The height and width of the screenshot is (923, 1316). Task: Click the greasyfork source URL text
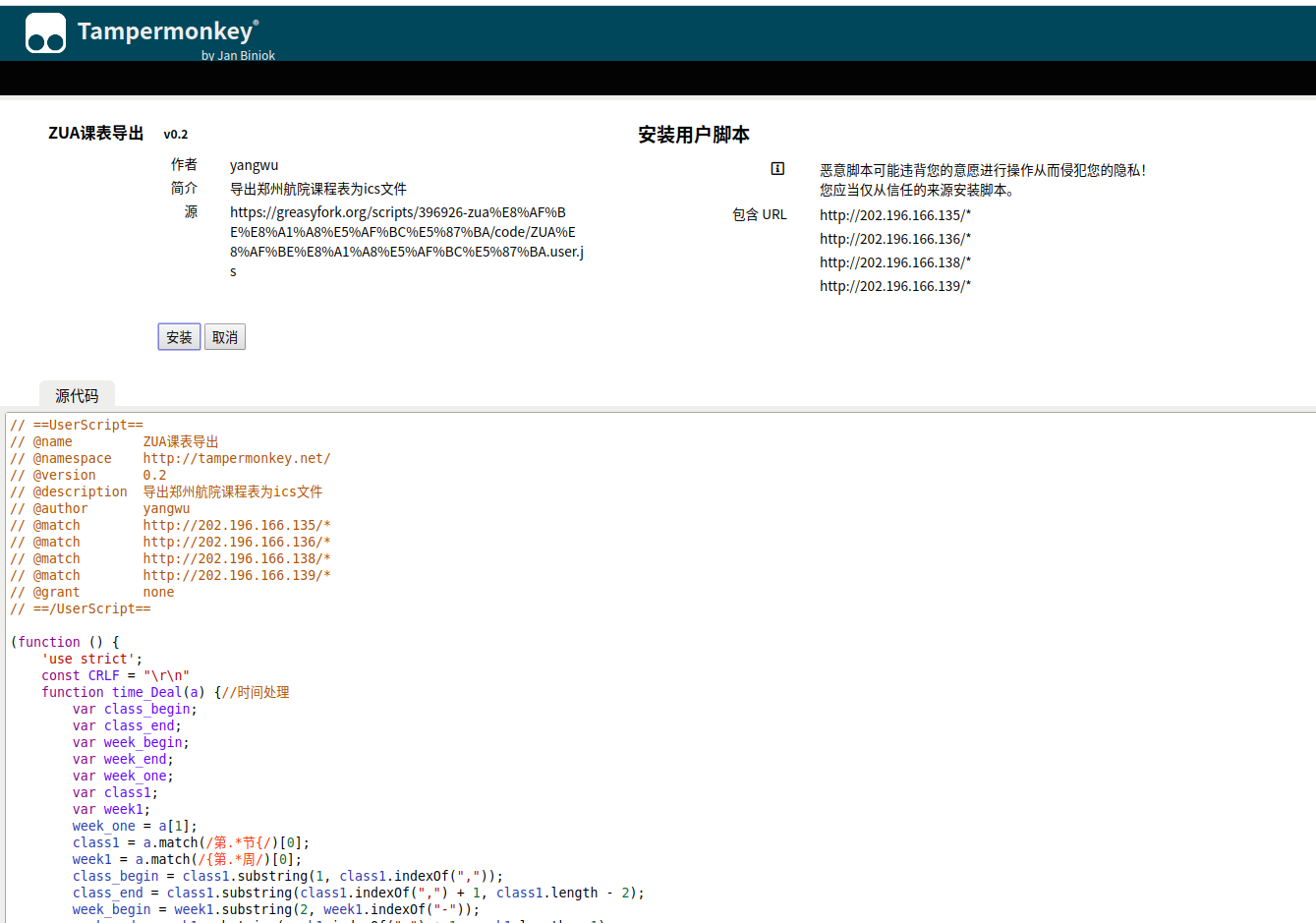pos(407,242)
